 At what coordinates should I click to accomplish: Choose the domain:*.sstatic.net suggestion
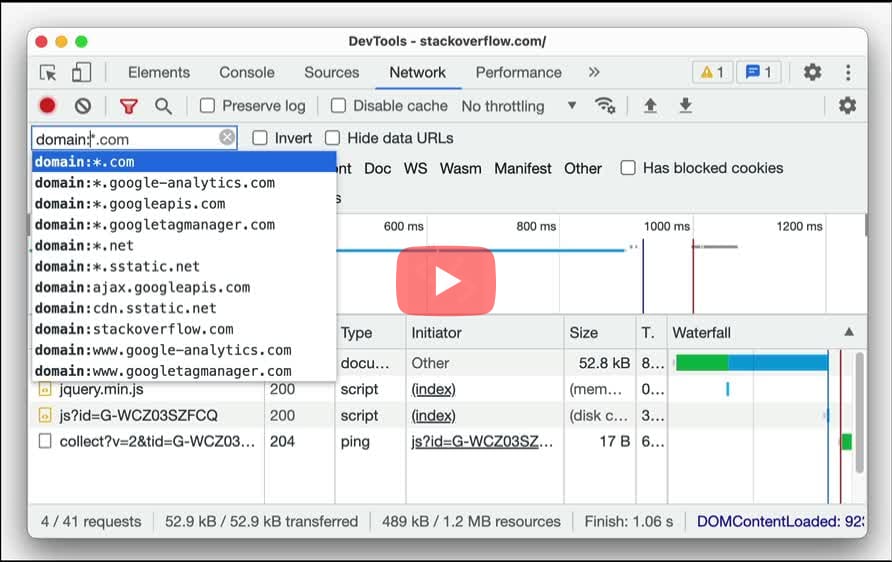coord(184,267)
